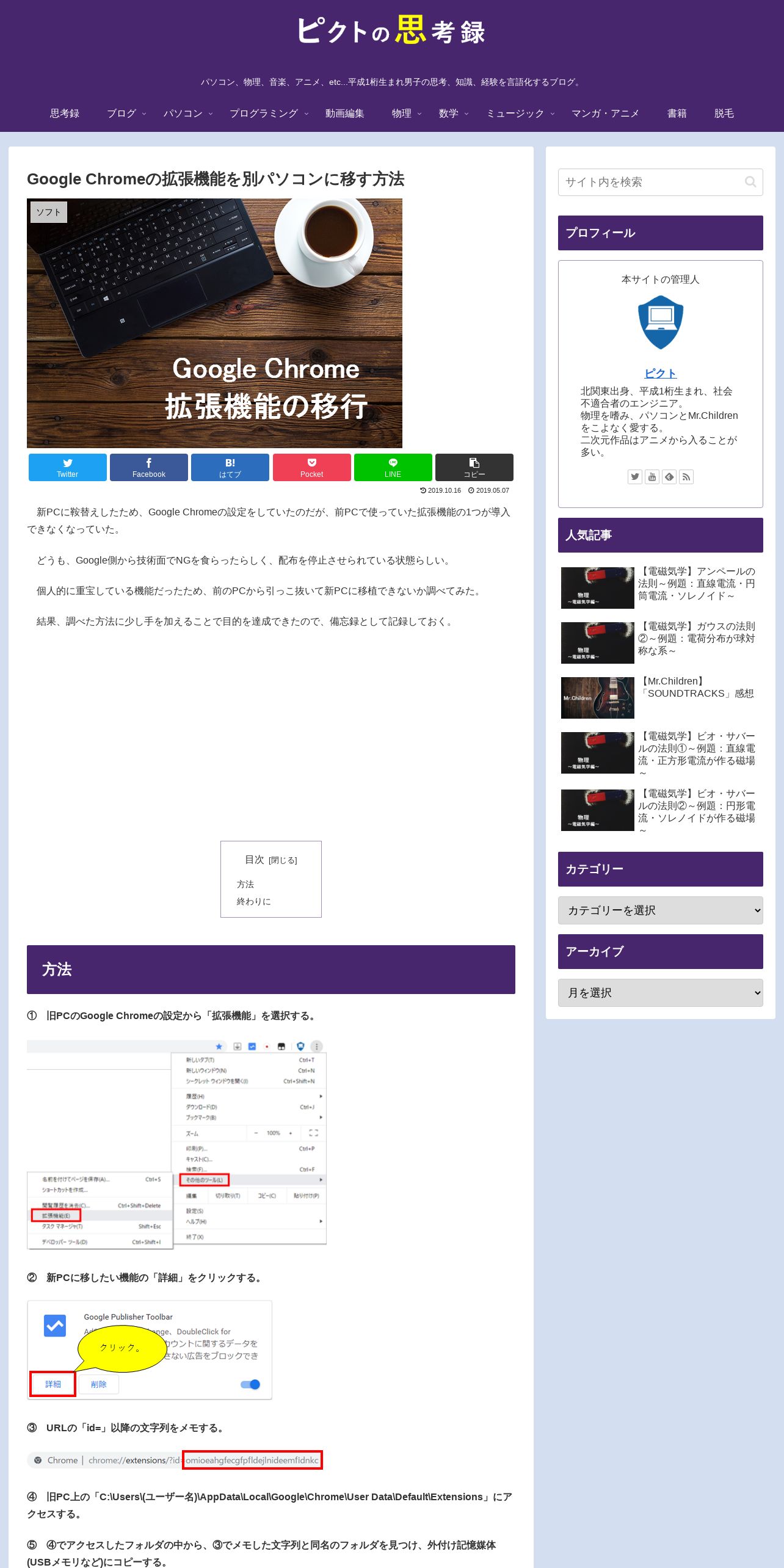Open 思考録 nav item
Viewport: 784px width, 1568px height.
coord(65,114)
